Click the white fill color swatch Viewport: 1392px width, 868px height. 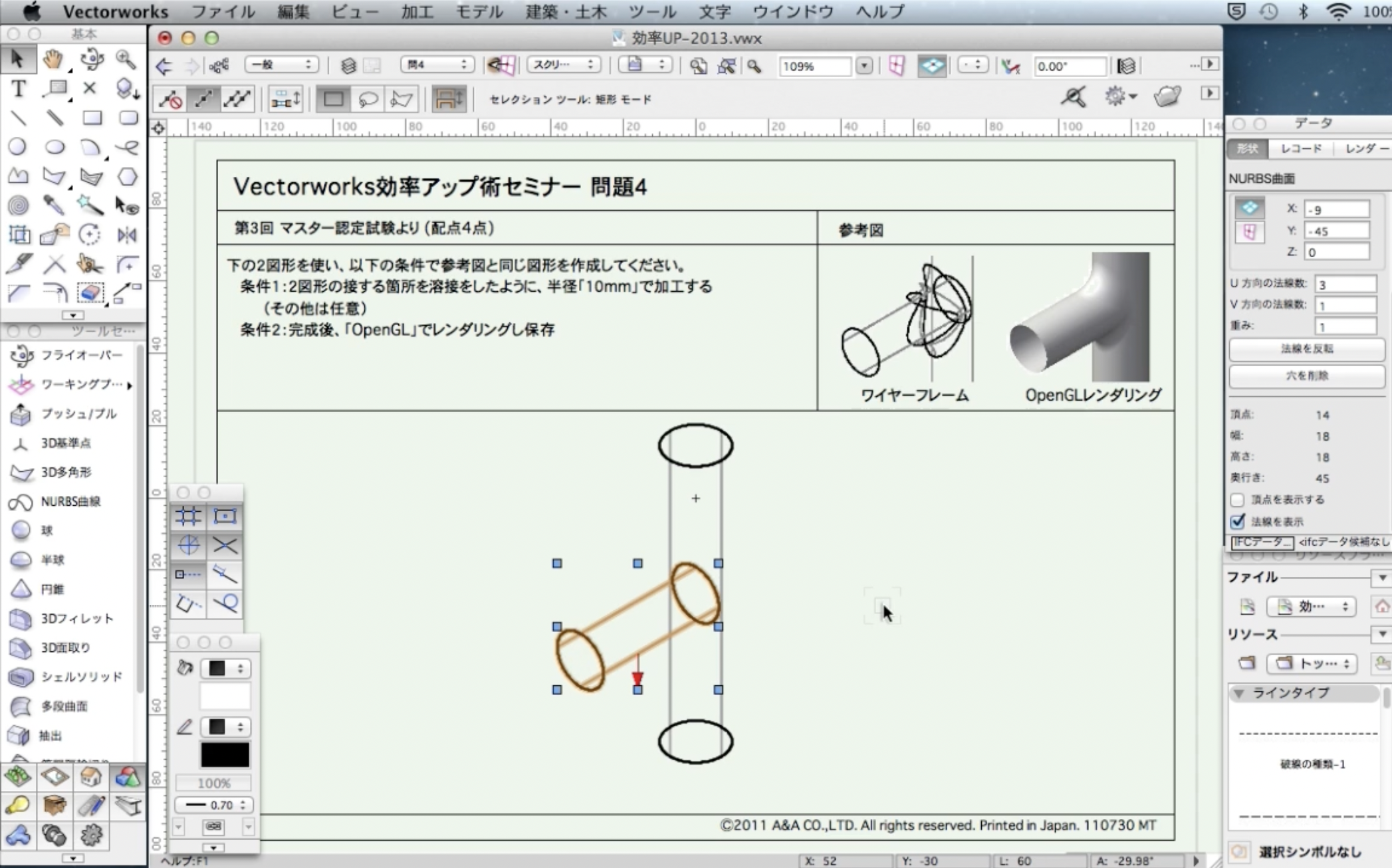tap(225, 697)
